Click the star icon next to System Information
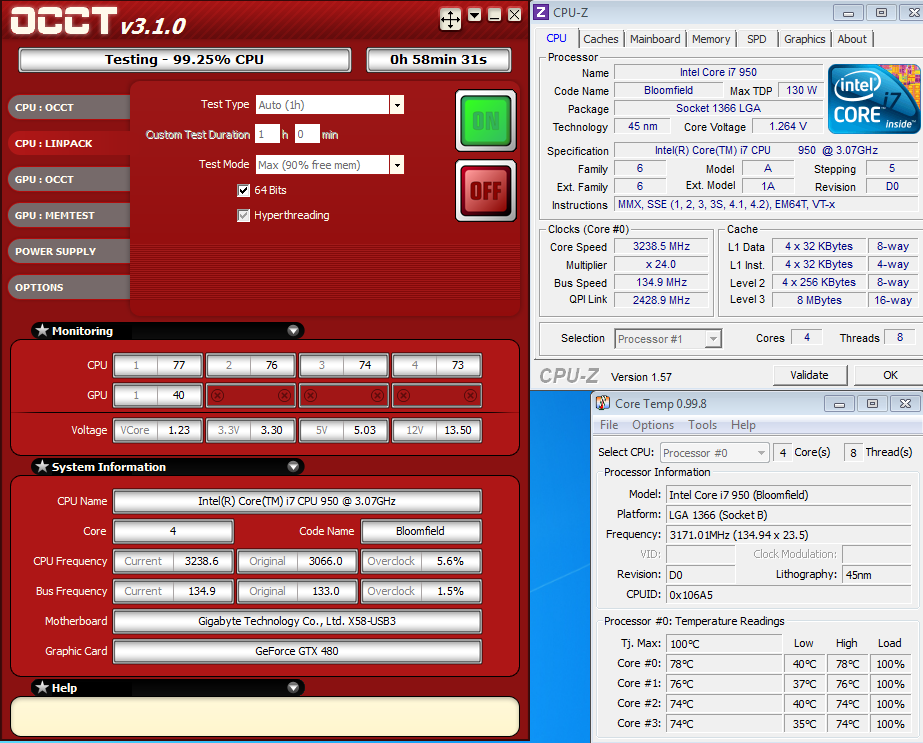 pos(42,466)
